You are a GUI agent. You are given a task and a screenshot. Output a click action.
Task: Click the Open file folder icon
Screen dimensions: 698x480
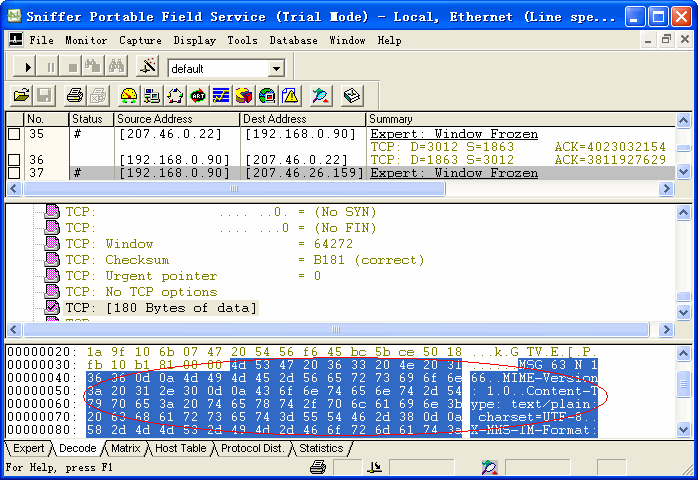point(21,96)
